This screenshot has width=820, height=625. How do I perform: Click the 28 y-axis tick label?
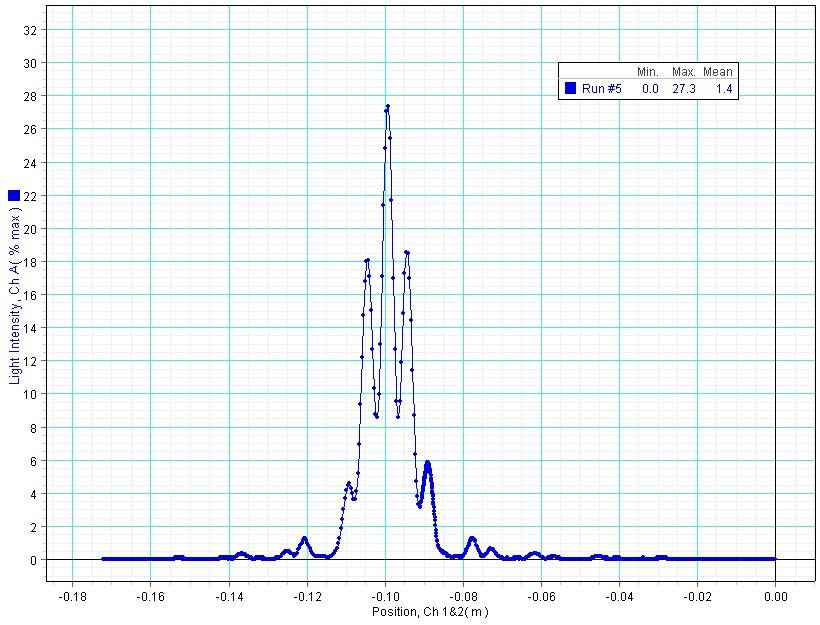point(31,96)
